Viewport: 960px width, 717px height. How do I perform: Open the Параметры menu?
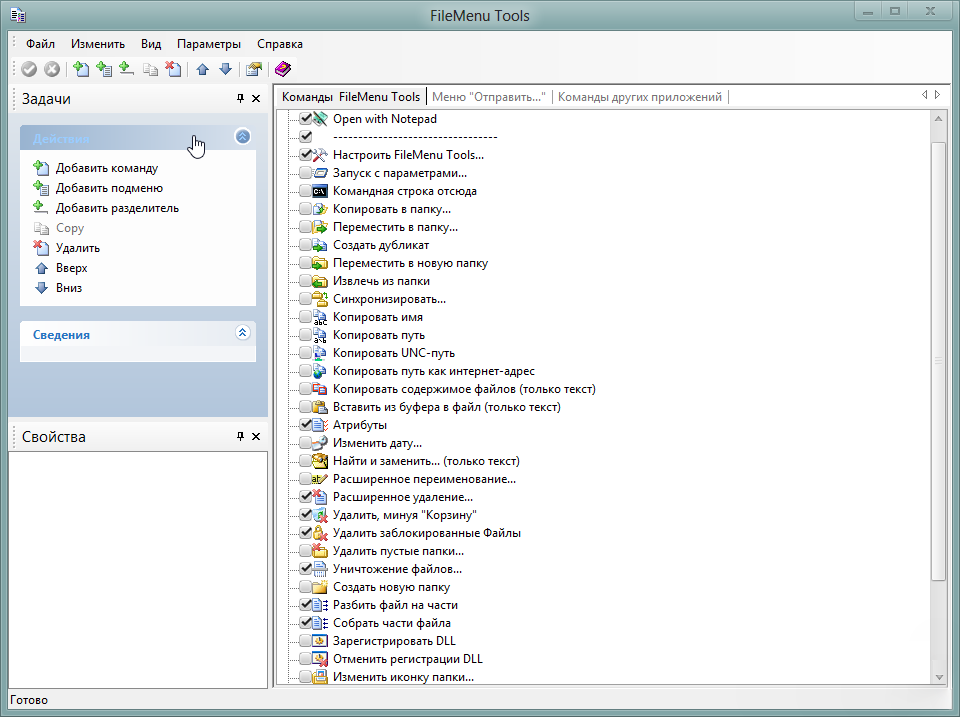pyautogui.click(x=209, y=44)
